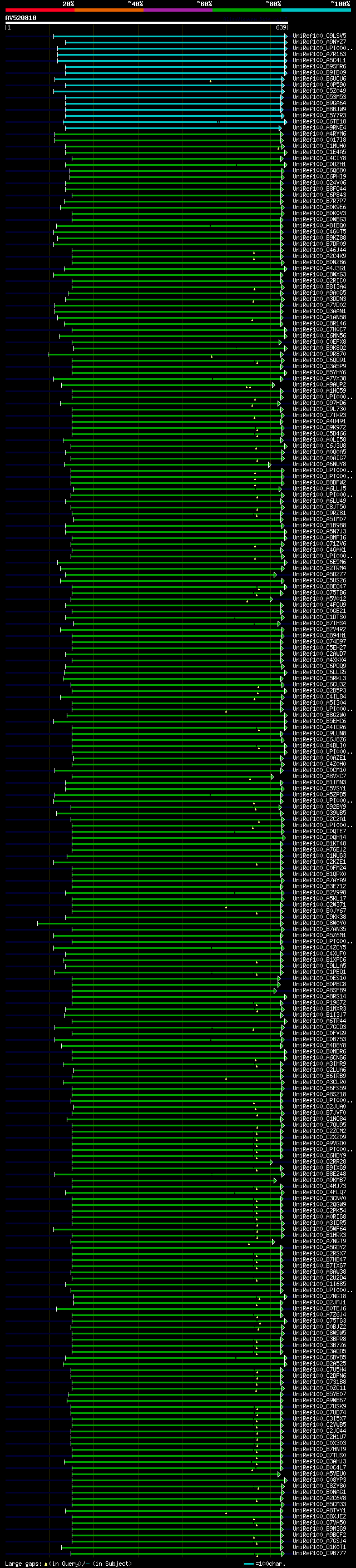
Task: Select the UniRef100_C4CIY8 label
Action: coord(319,159)
